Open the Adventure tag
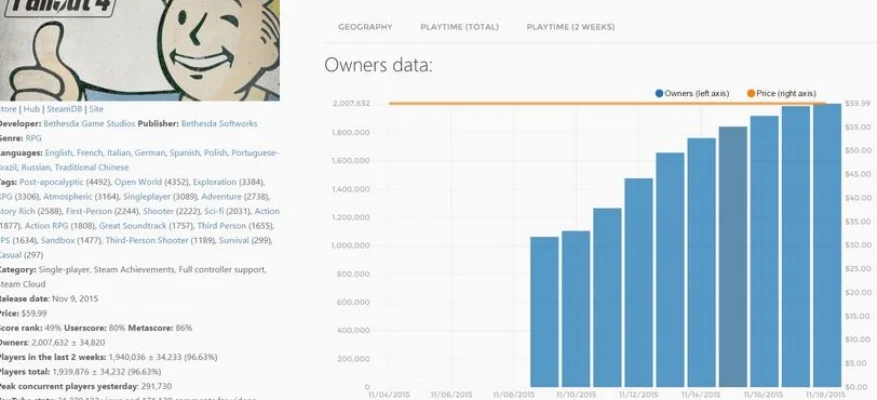 pyautogui.click(x=221, y=196)
